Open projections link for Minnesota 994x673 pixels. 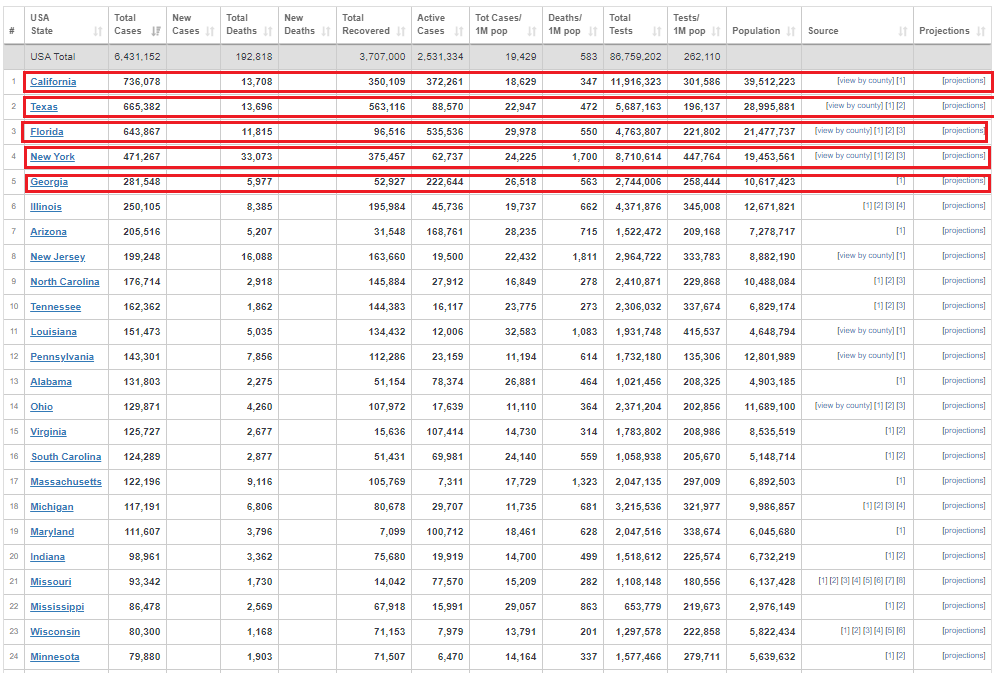click(963, 656)
